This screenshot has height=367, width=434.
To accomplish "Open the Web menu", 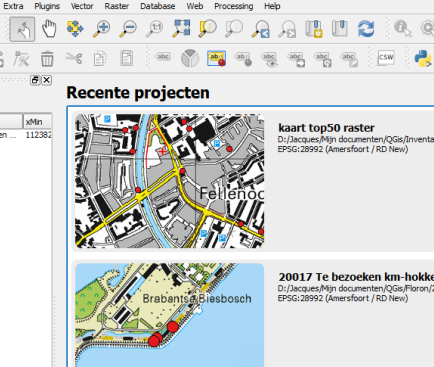I will (195, 6).
